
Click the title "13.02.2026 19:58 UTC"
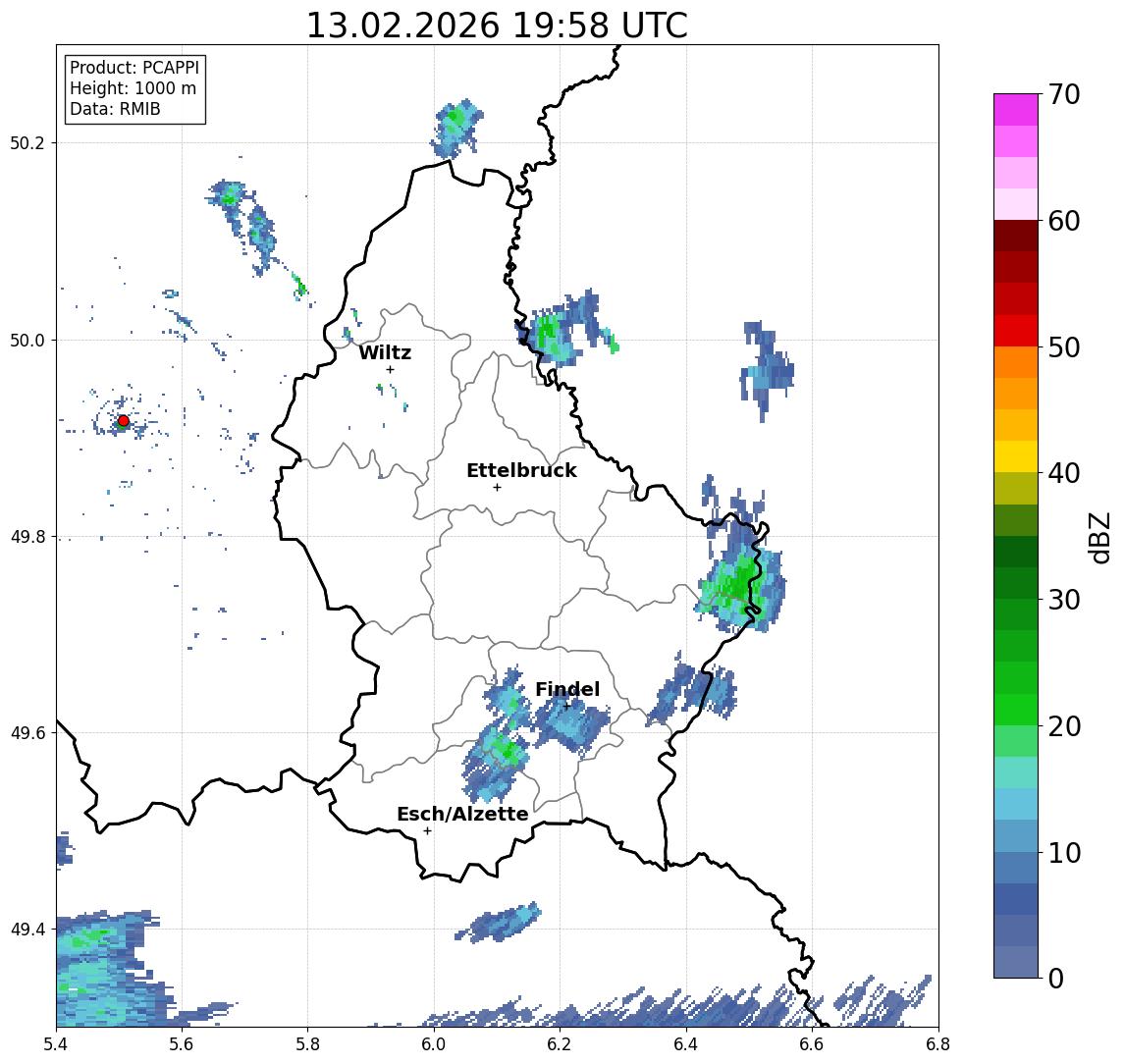pyautogui.click(x=497, y=26)
